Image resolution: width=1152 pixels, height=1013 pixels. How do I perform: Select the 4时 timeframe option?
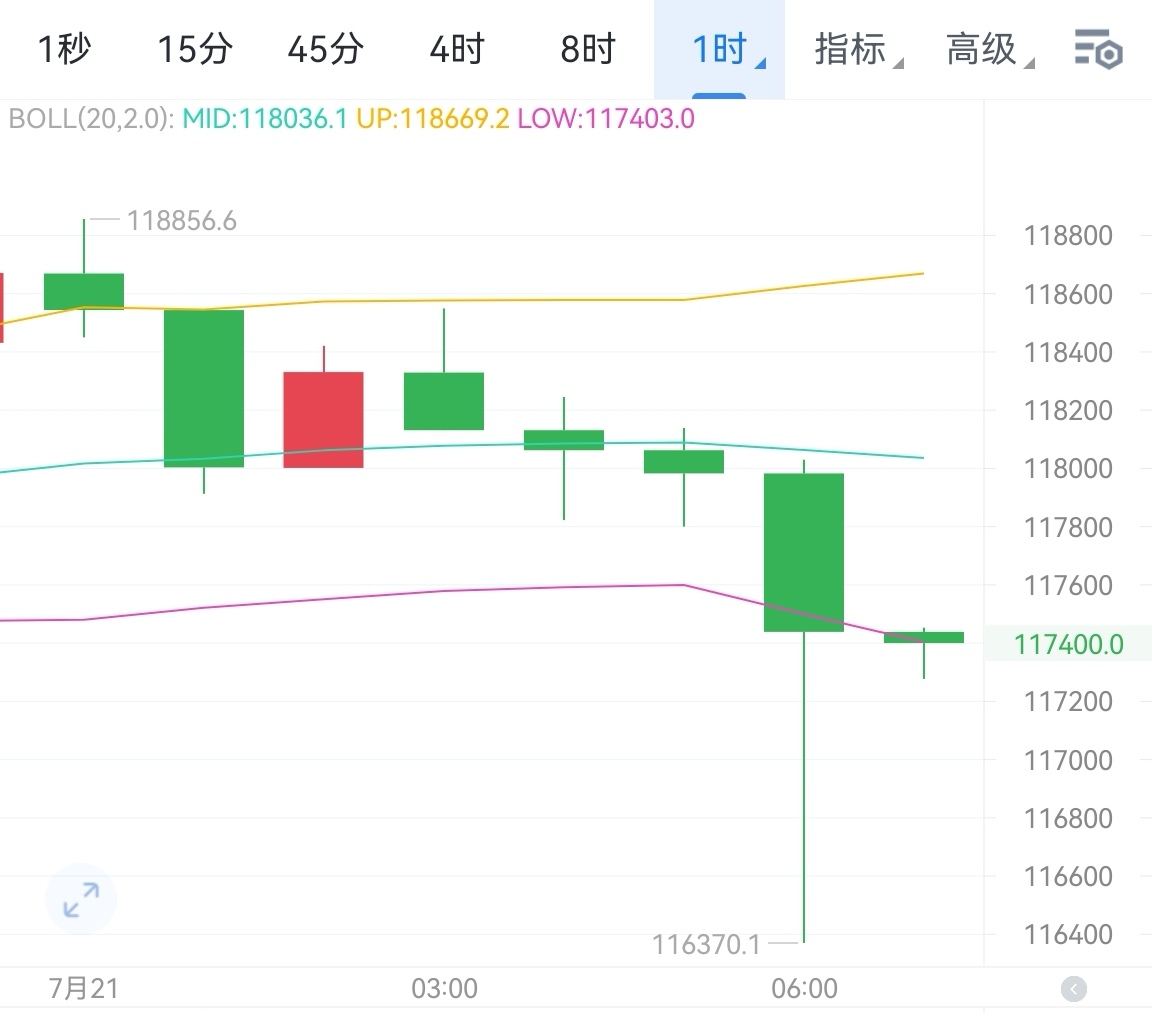(x=455, y=49)
